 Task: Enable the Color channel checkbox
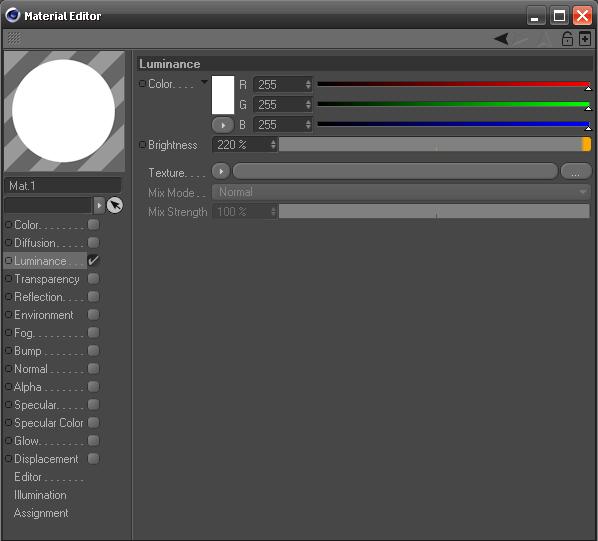pyautogui.click(x=93, y=225)
